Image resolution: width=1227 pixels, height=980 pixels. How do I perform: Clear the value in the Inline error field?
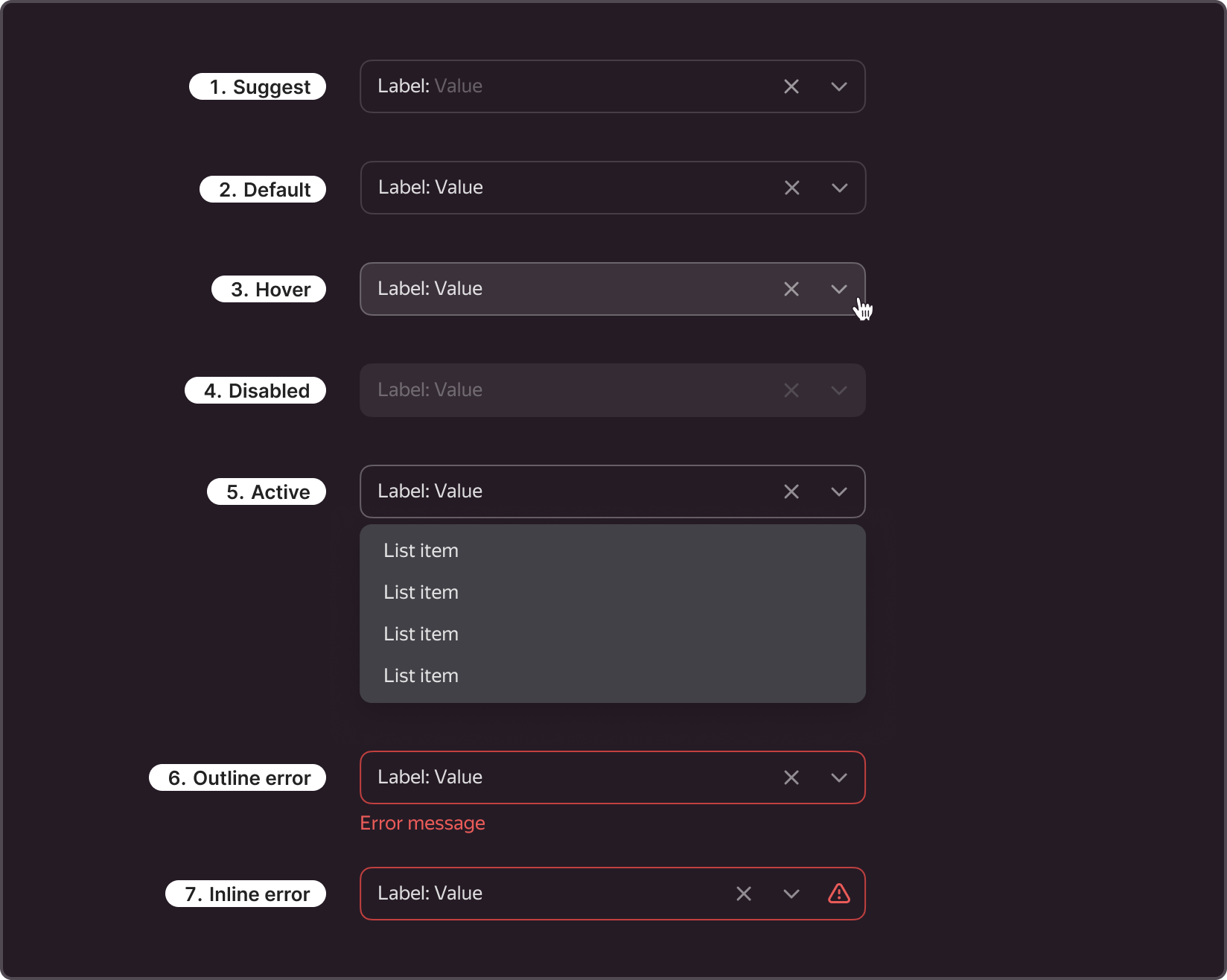coord(744,894)
